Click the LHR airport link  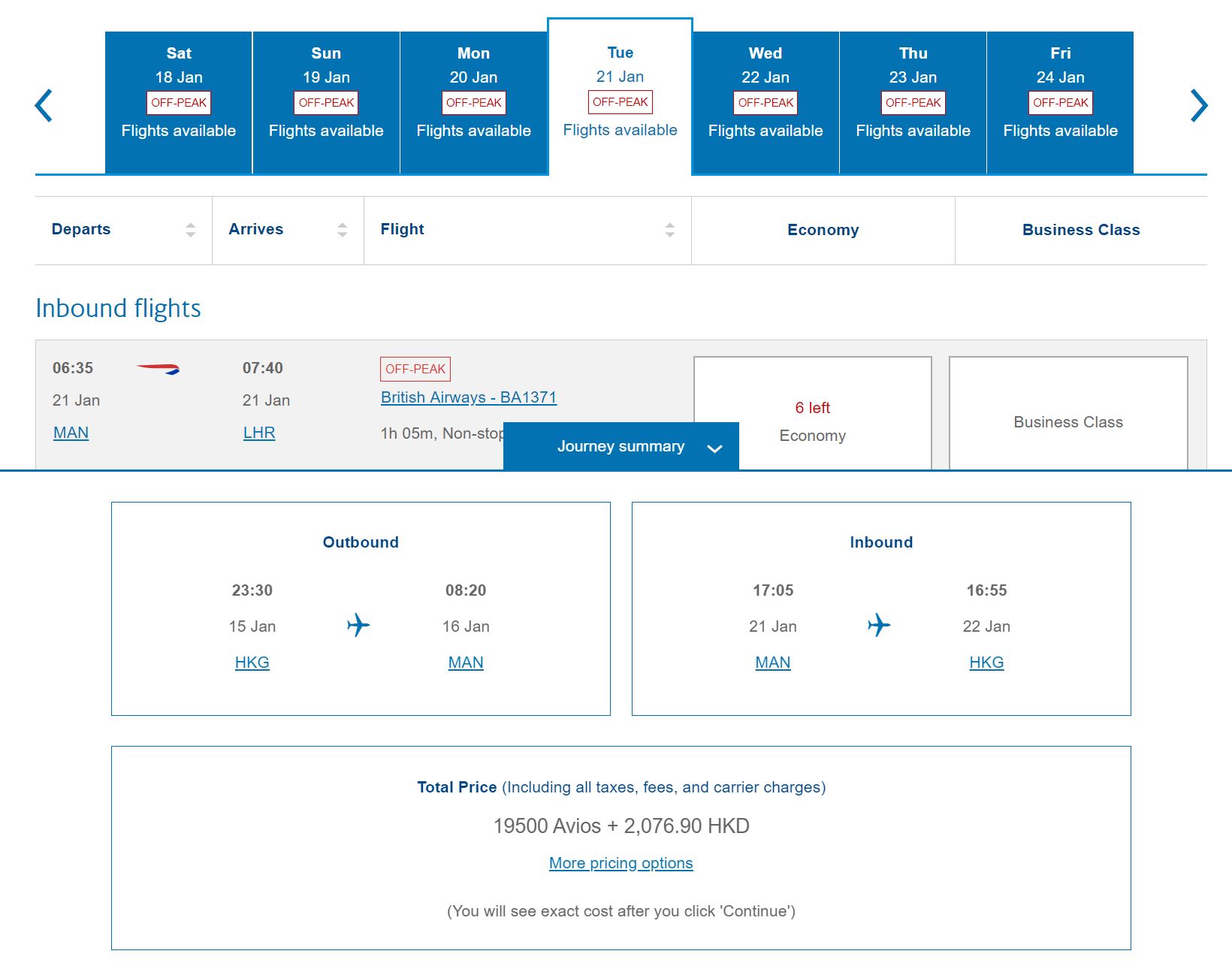click(x=259, y=433)
